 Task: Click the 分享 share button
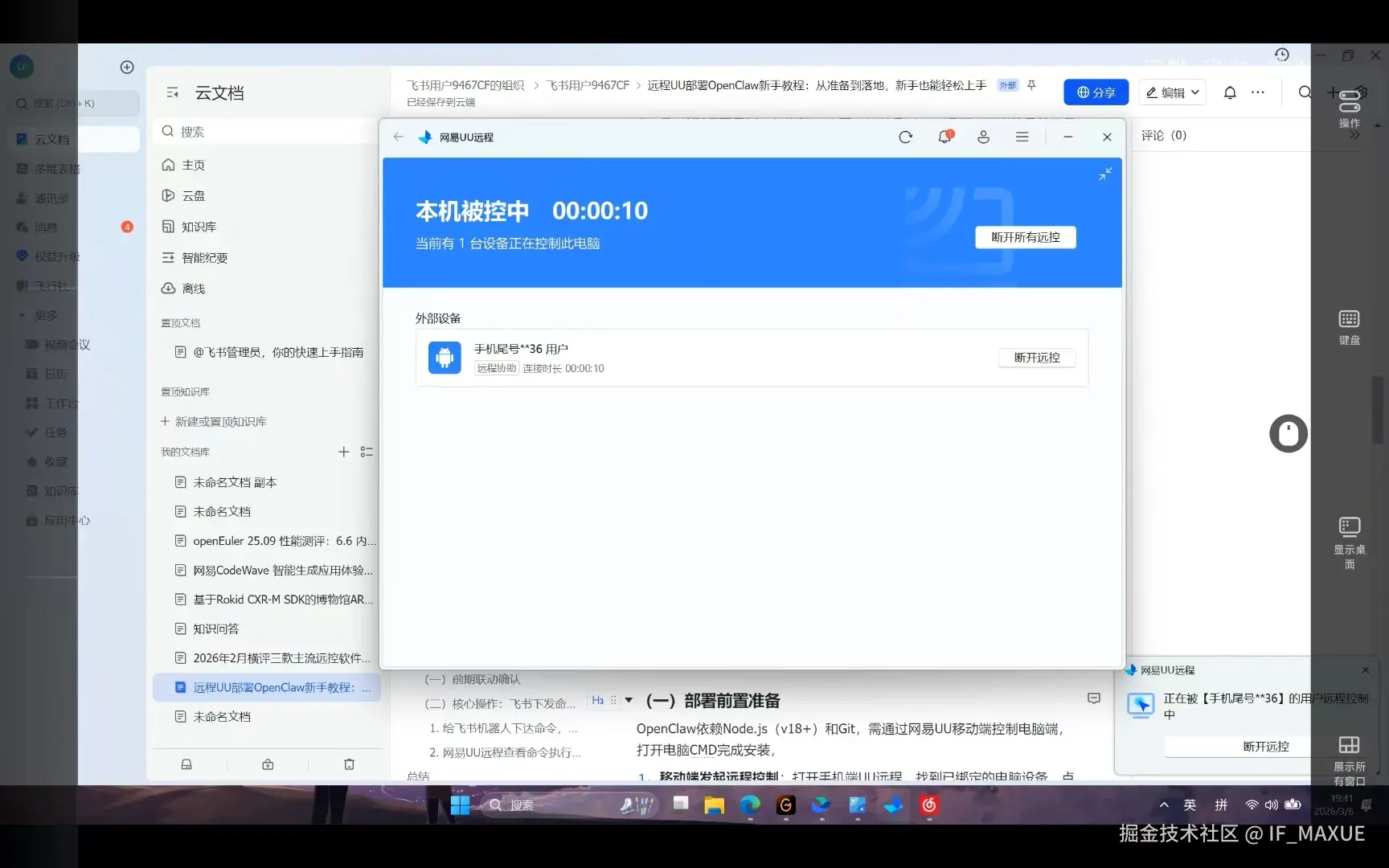pyautogui.click(x=1096, y=92)
